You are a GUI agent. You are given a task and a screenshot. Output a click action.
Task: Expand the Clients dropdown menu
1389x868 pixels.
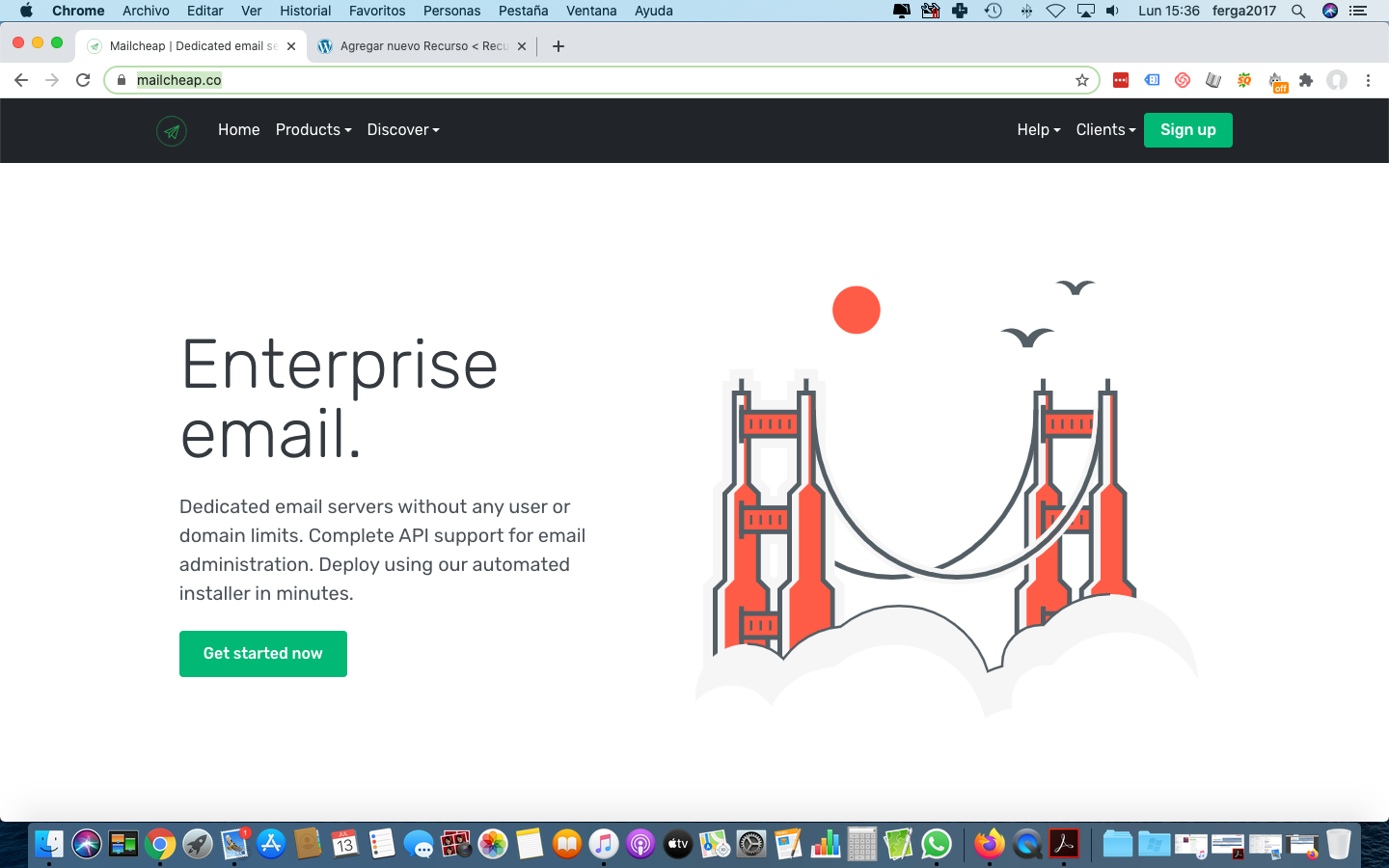pyautogui.click(x=1105, y=129)
